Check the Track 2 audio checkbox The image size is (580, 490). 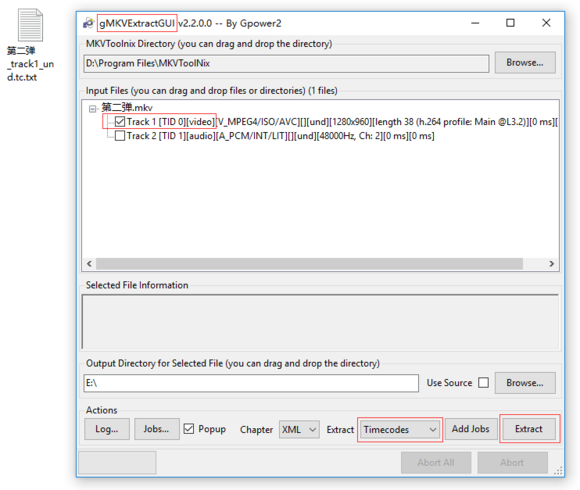coord(120,136)
